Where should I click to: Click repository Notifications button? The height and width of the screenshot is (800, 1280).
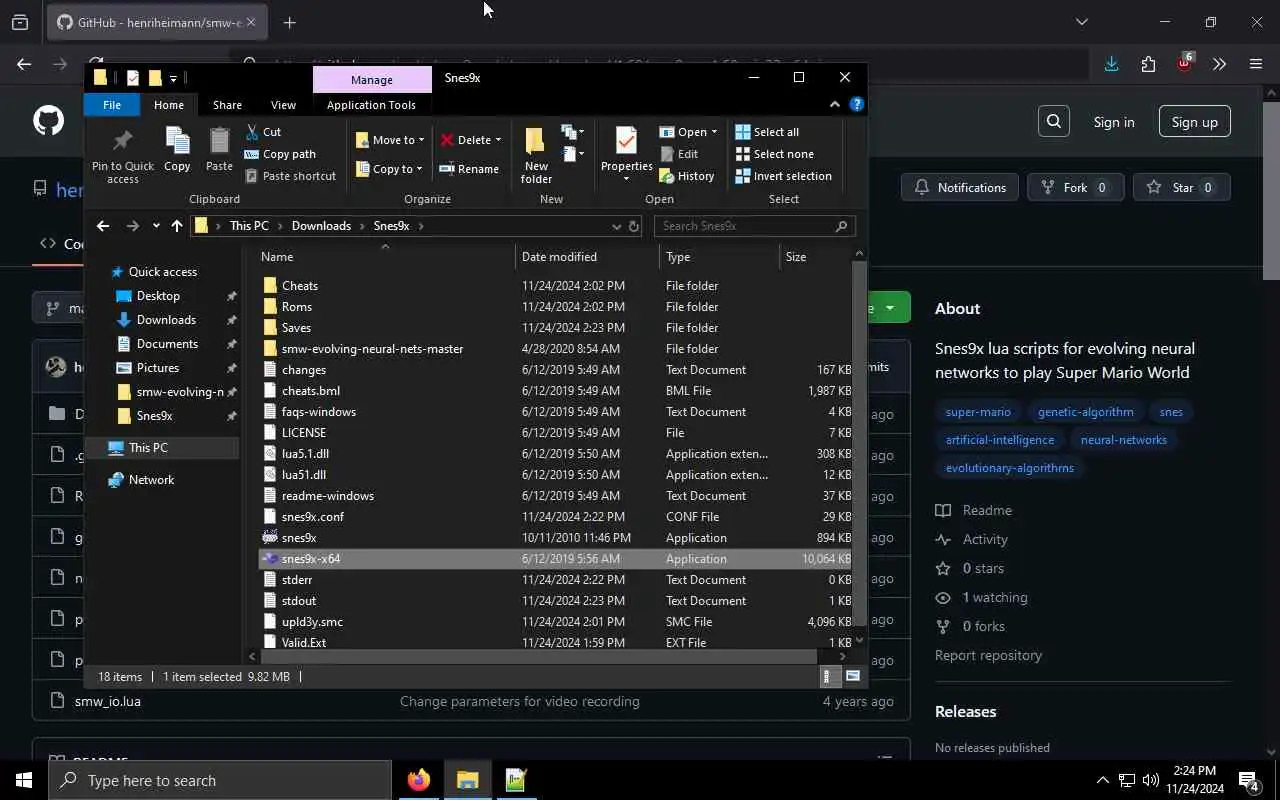pos(960,188)
